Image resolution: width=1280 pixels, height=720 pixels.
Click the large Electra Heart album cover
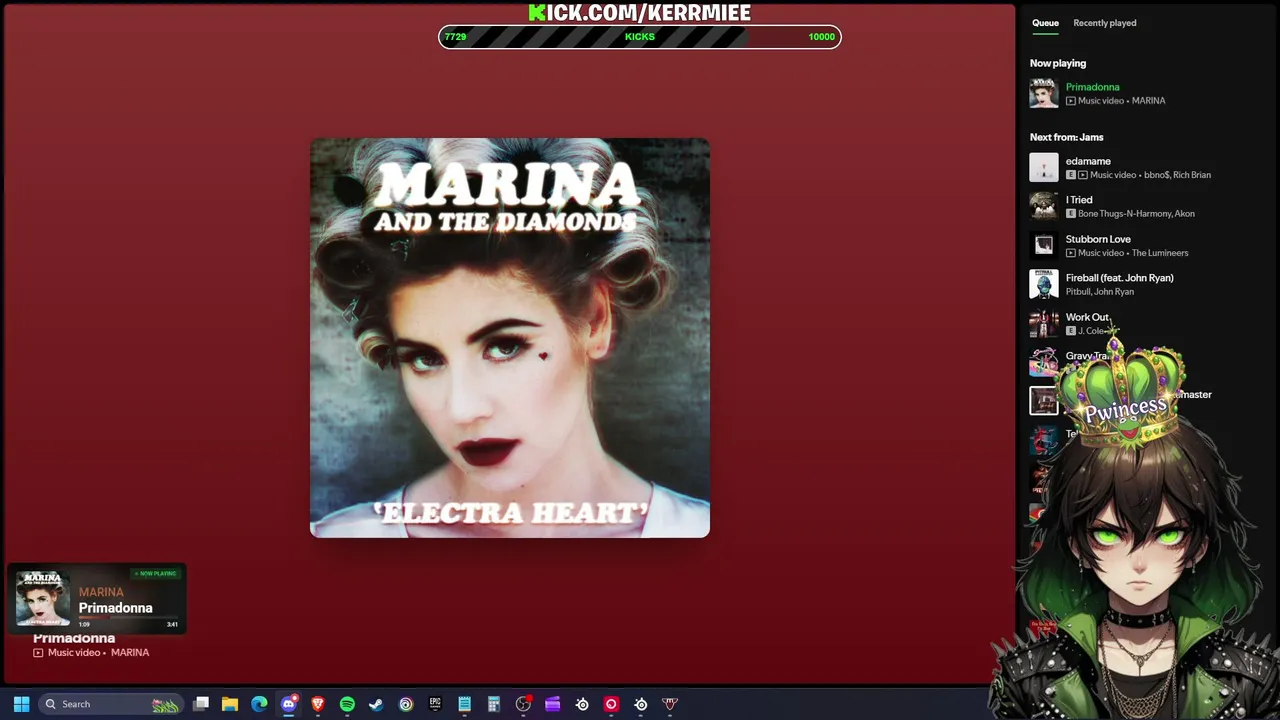pyautogui.click(x=510, y=338)
